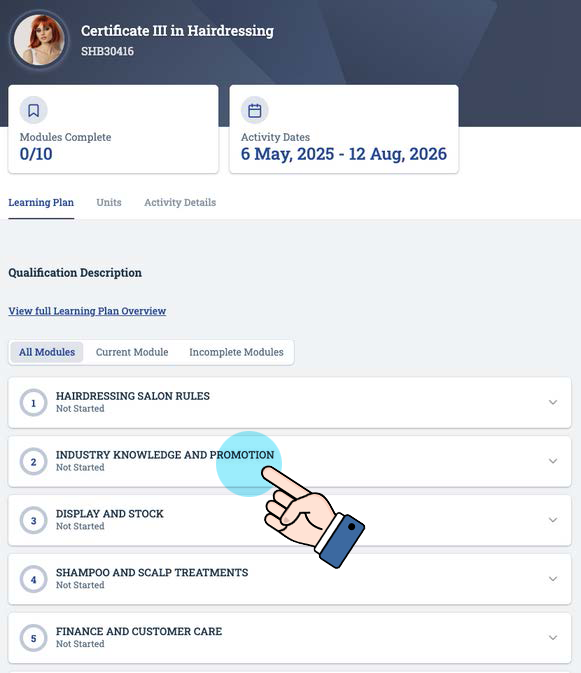The image size is (581, 673).
Task: Open View full Learning Plan Overview link
Action: [87, 311]
